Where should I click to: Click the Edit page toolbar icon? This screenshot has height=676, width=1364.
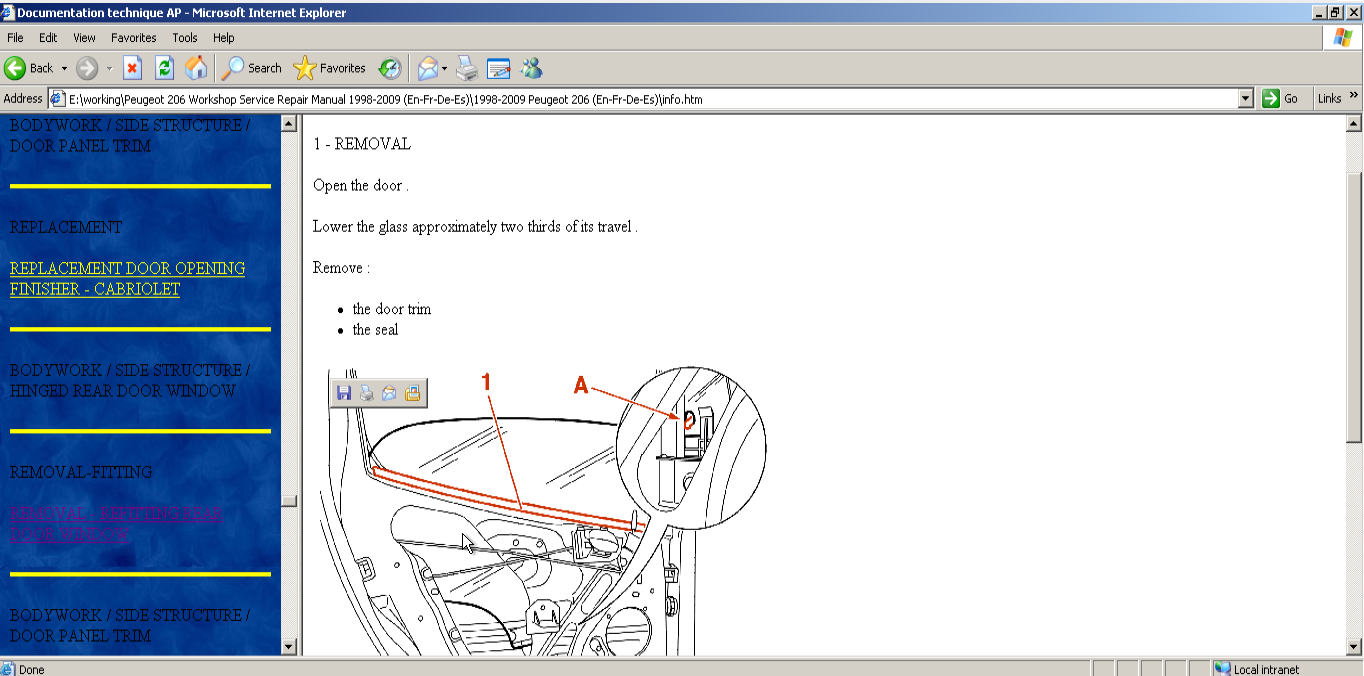(498, 68)
